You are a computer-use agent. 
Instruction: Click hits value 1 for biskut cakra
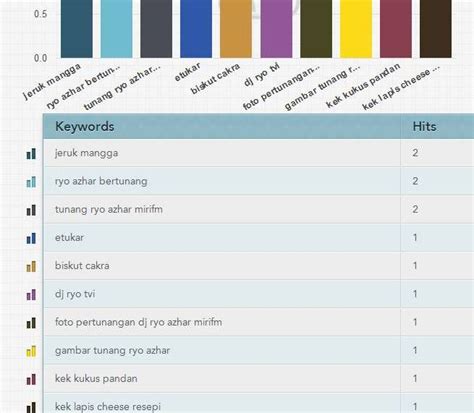(x=415, y=266)
